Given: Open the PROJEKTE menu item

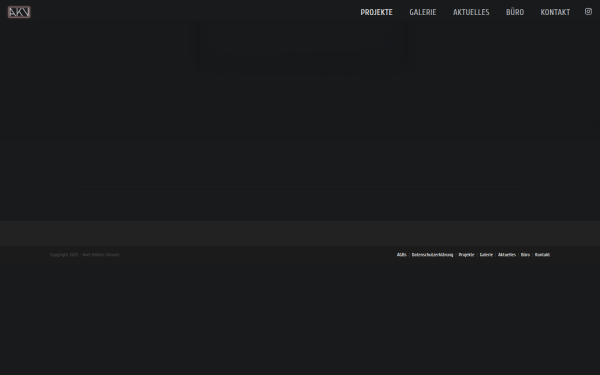Looking at the screenshot, I should point(377,12).
